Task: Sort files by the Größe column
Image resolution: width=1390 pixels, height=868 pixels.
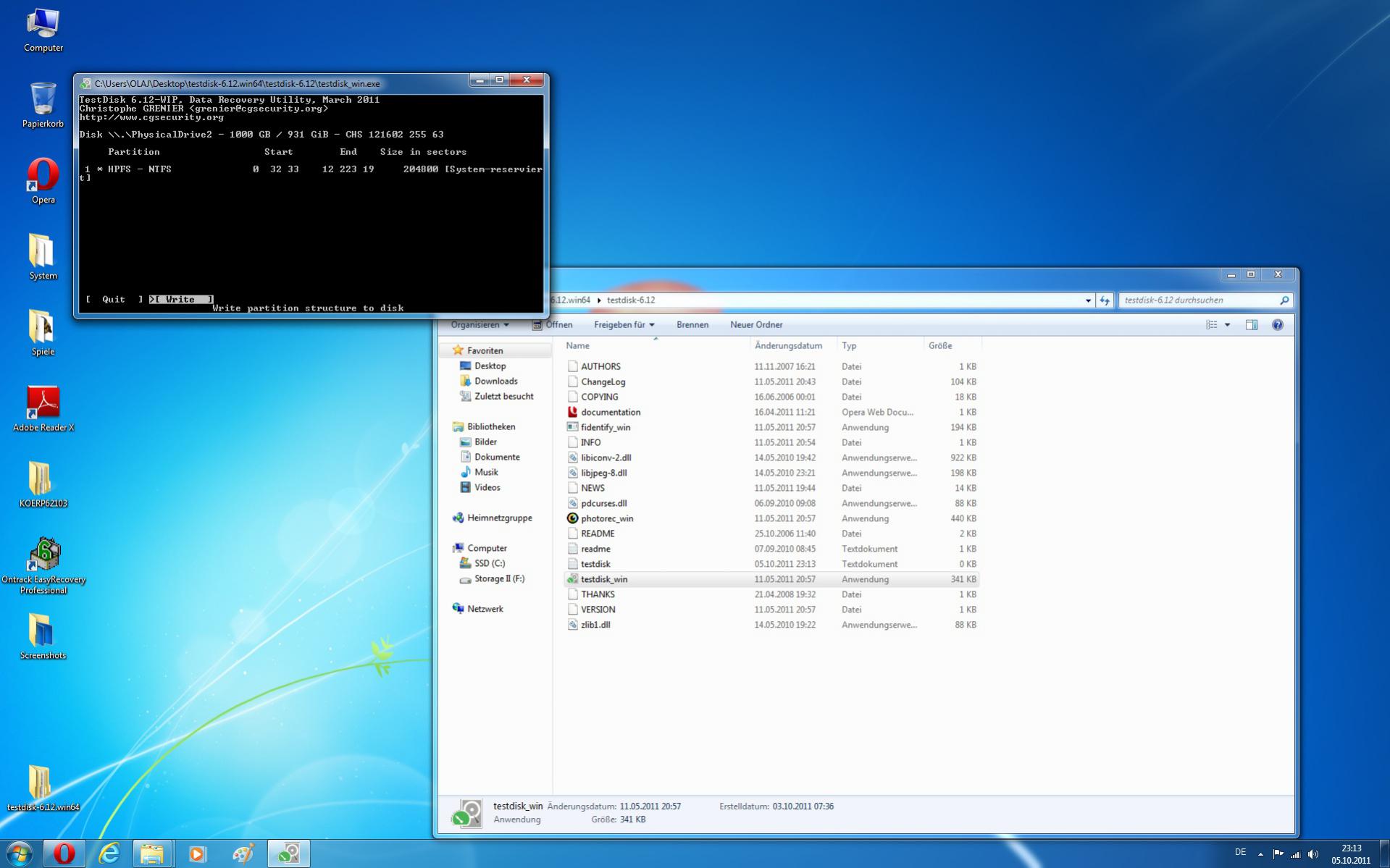Action: coord(953,346)
